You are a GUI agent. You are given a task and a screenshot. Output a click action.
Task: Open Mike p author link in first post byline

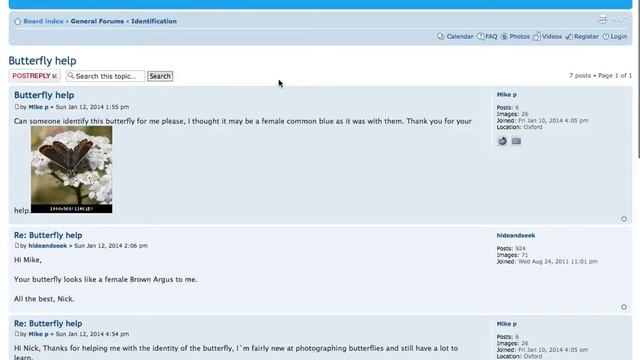(x=38, y=107)
